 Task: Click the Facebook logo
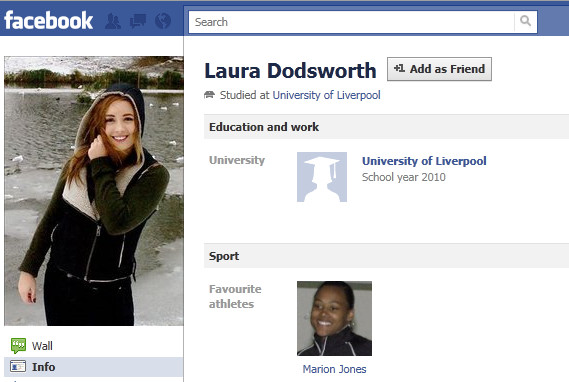click(48, 20)
